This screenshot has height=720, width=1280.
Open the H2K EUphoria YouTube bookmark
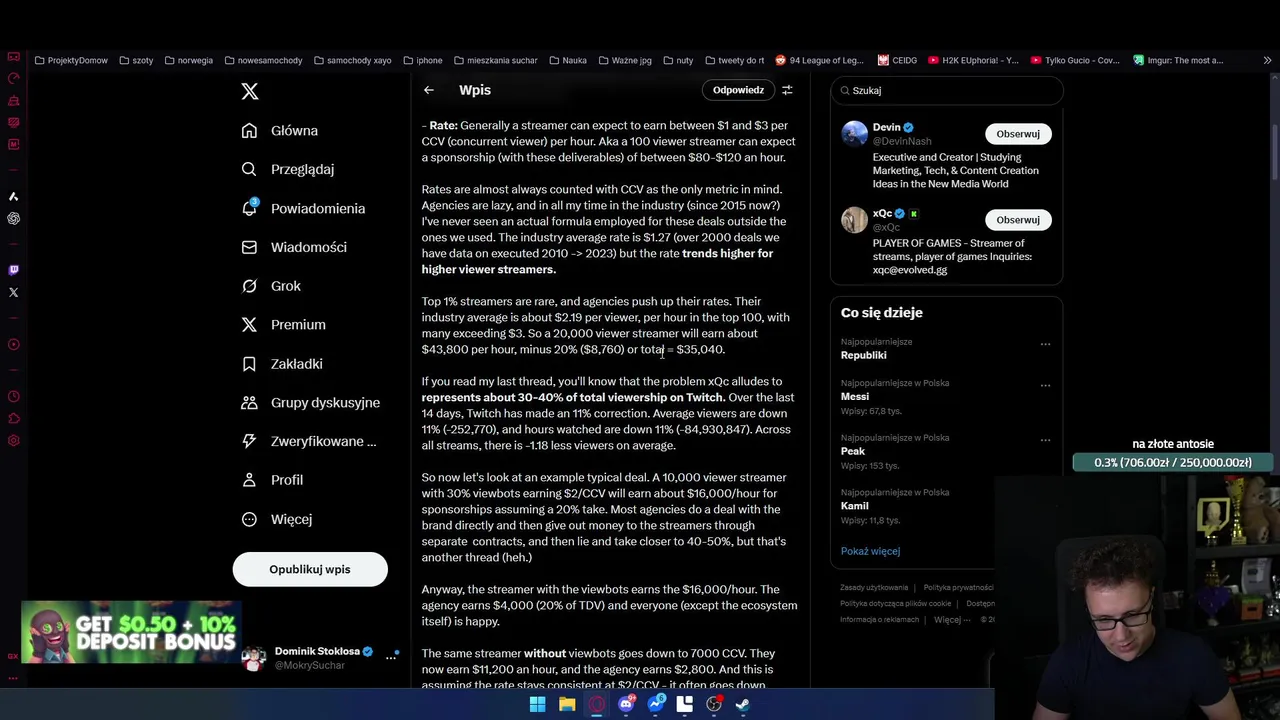pyautogui.click(x=973, y=60)
